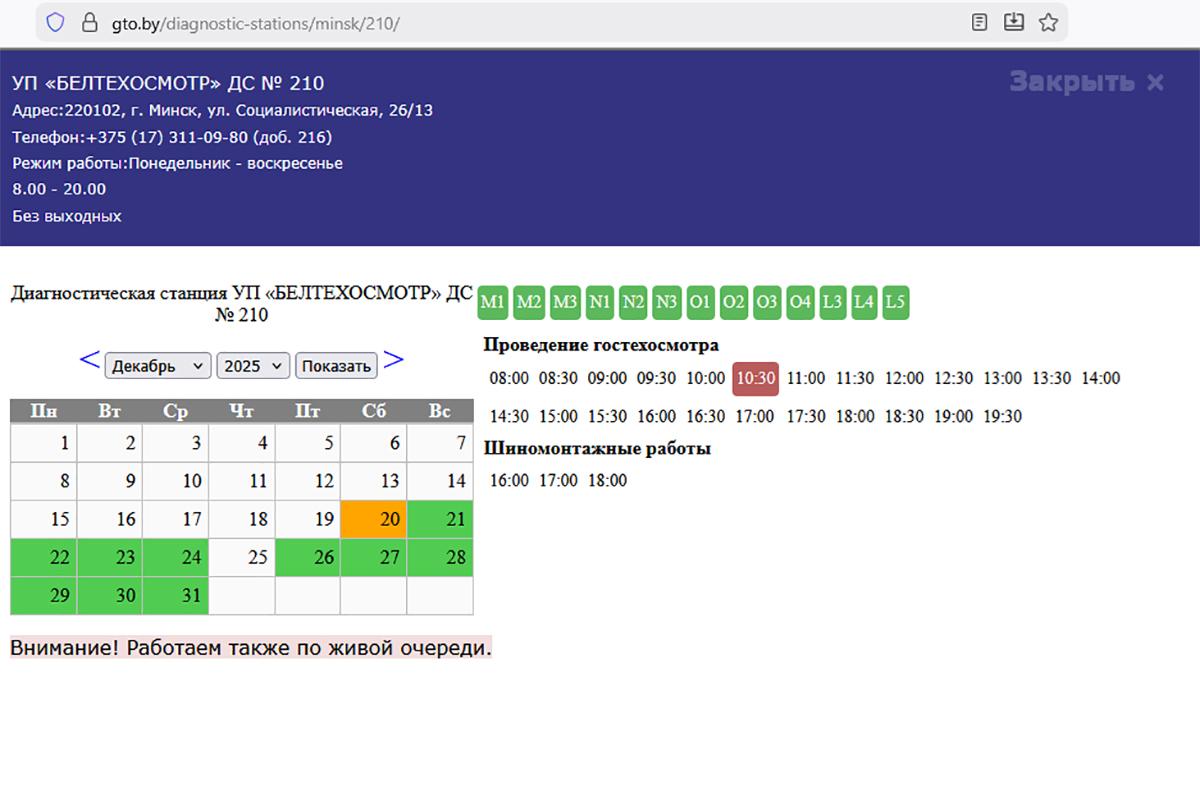Click the save page download icon
The height and width of the screenshot is (800, 1200).
click(1014, 22)
